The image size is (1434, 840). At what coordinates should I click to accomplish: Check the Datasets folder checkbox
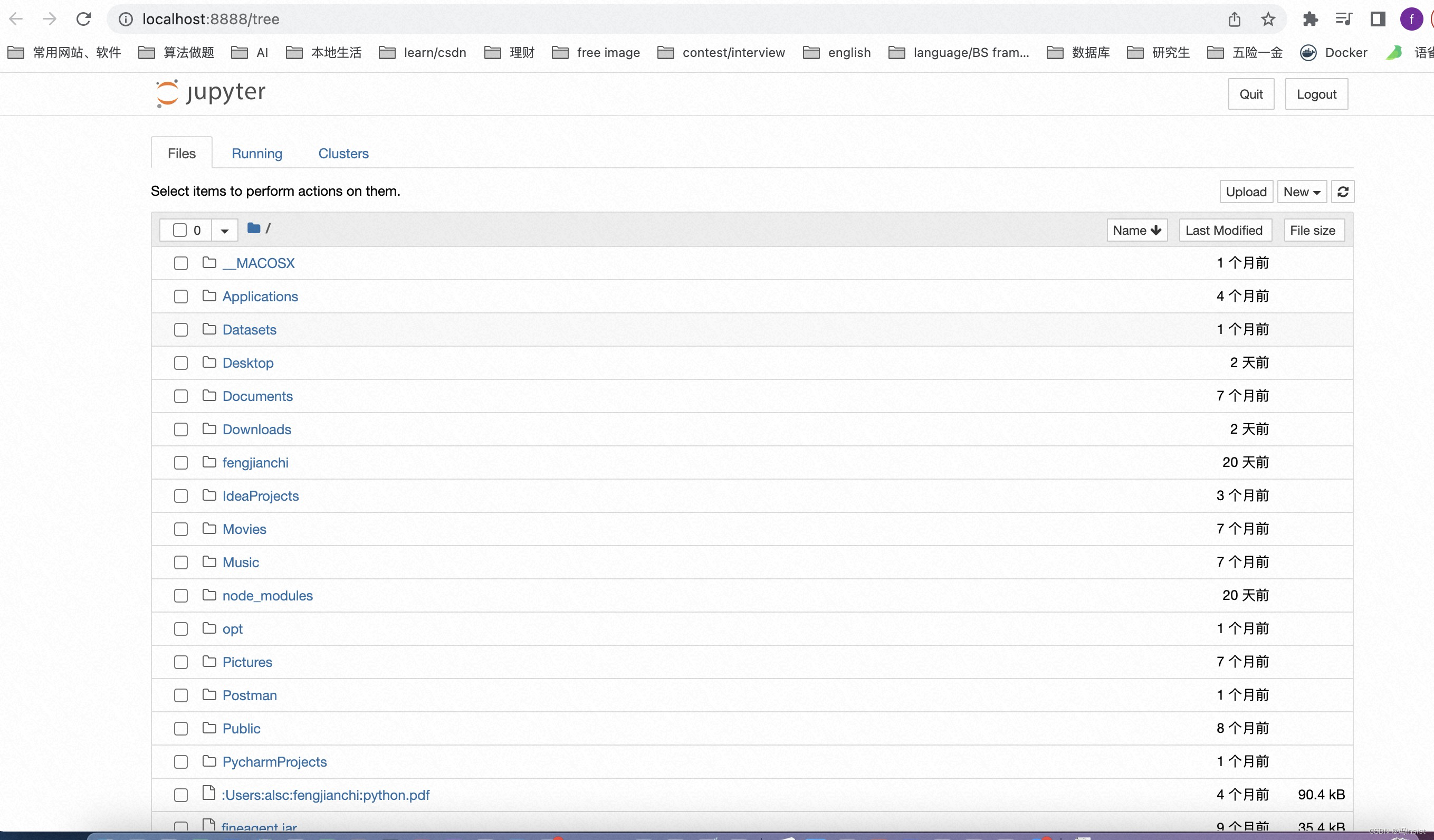click(181, 330)
